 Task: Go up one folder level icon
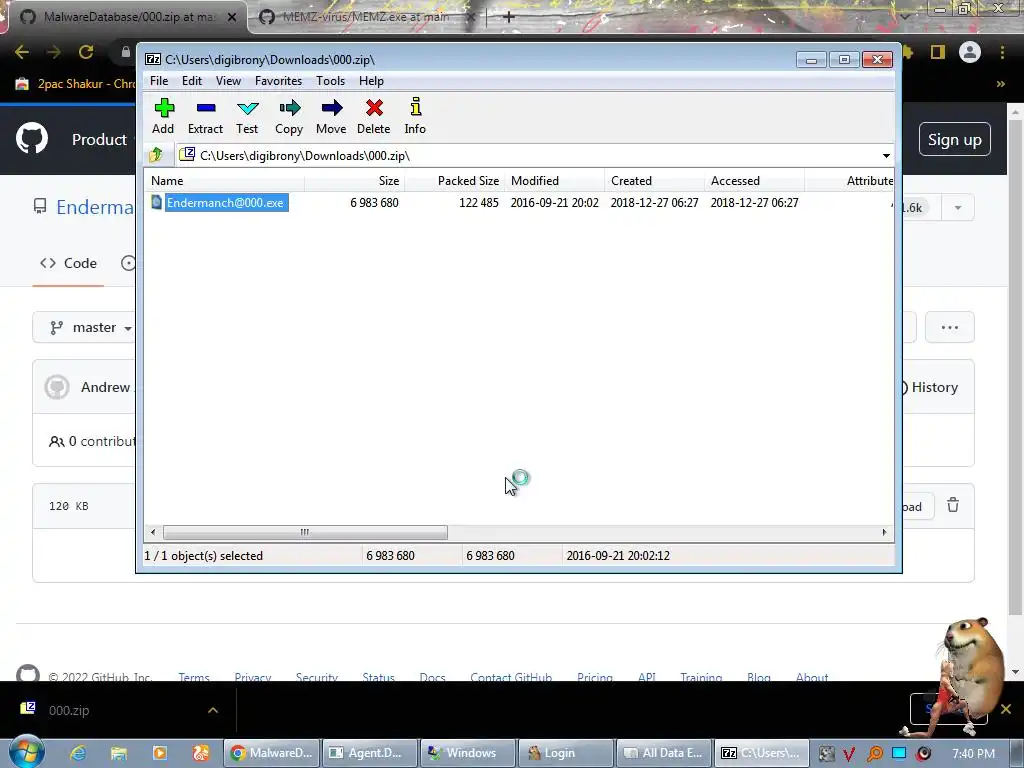[156, 155]
